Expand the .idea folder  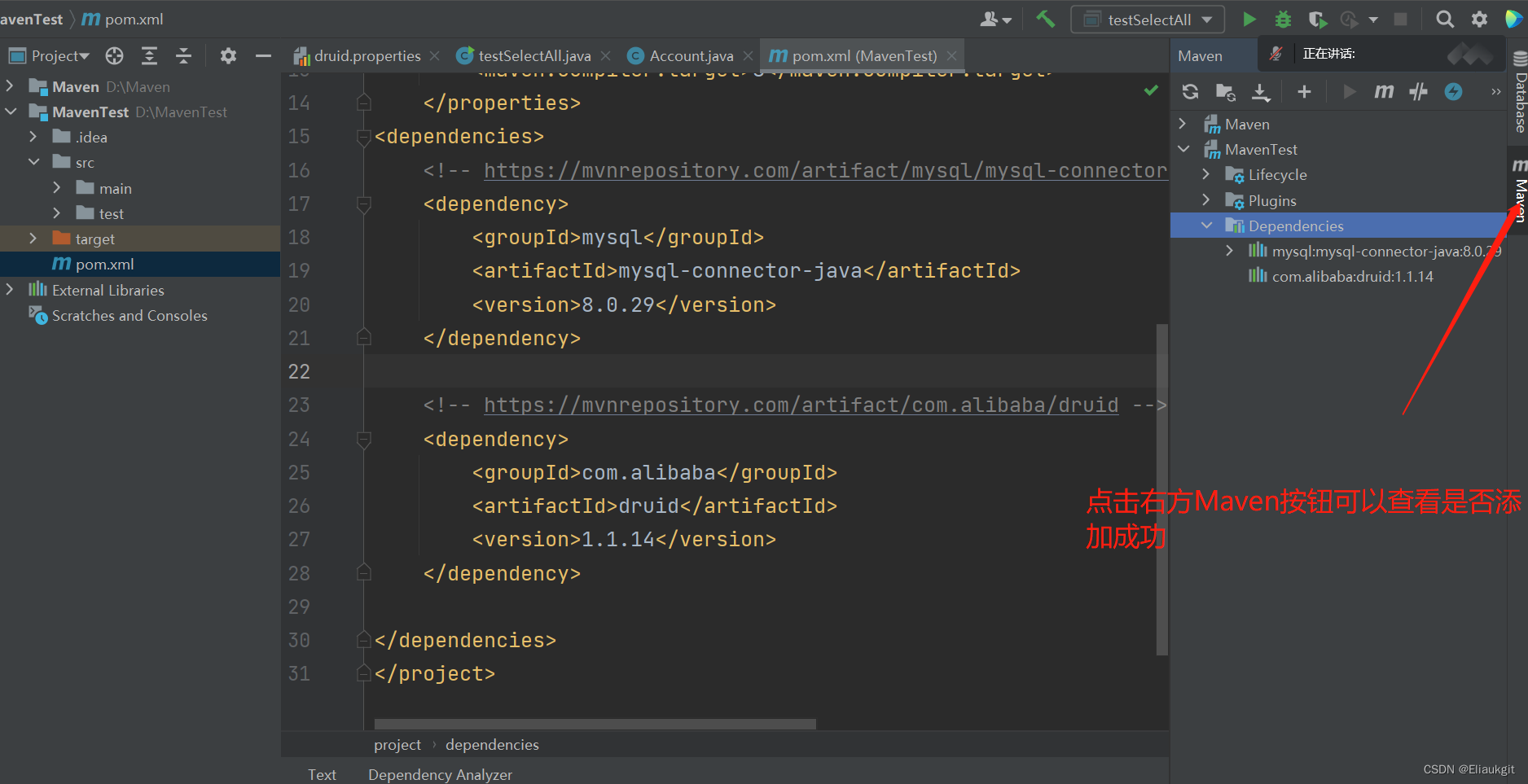[x=33, y=137]
